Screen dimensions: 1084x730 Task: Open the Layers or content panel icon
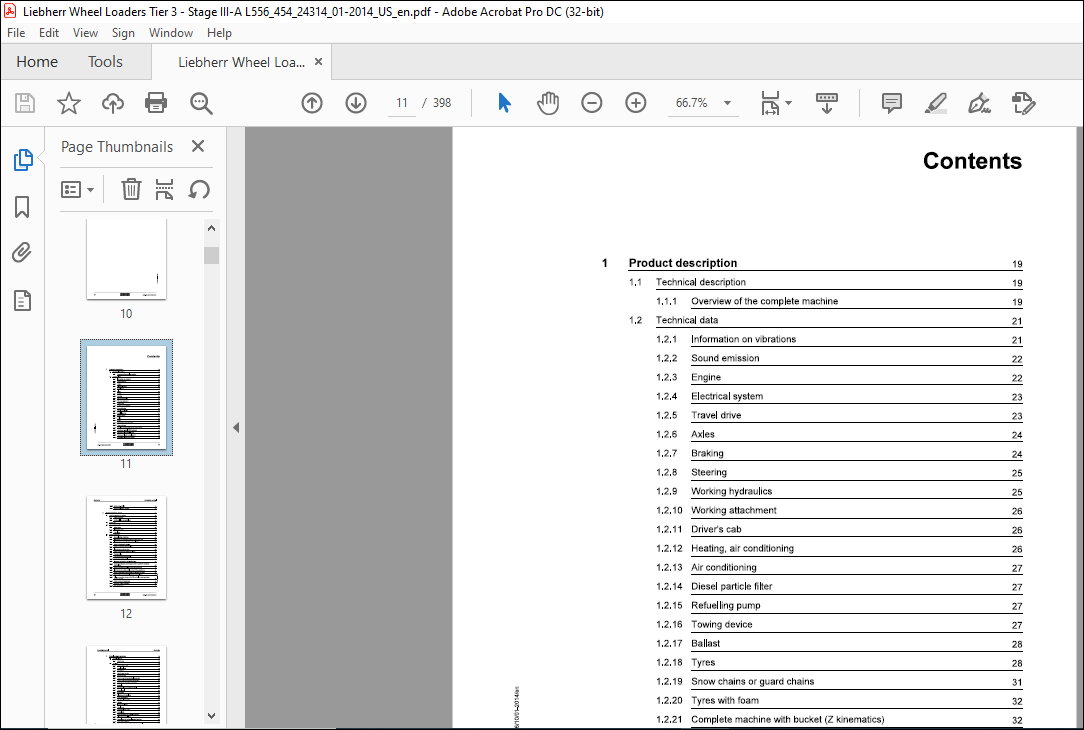(22, 301)
